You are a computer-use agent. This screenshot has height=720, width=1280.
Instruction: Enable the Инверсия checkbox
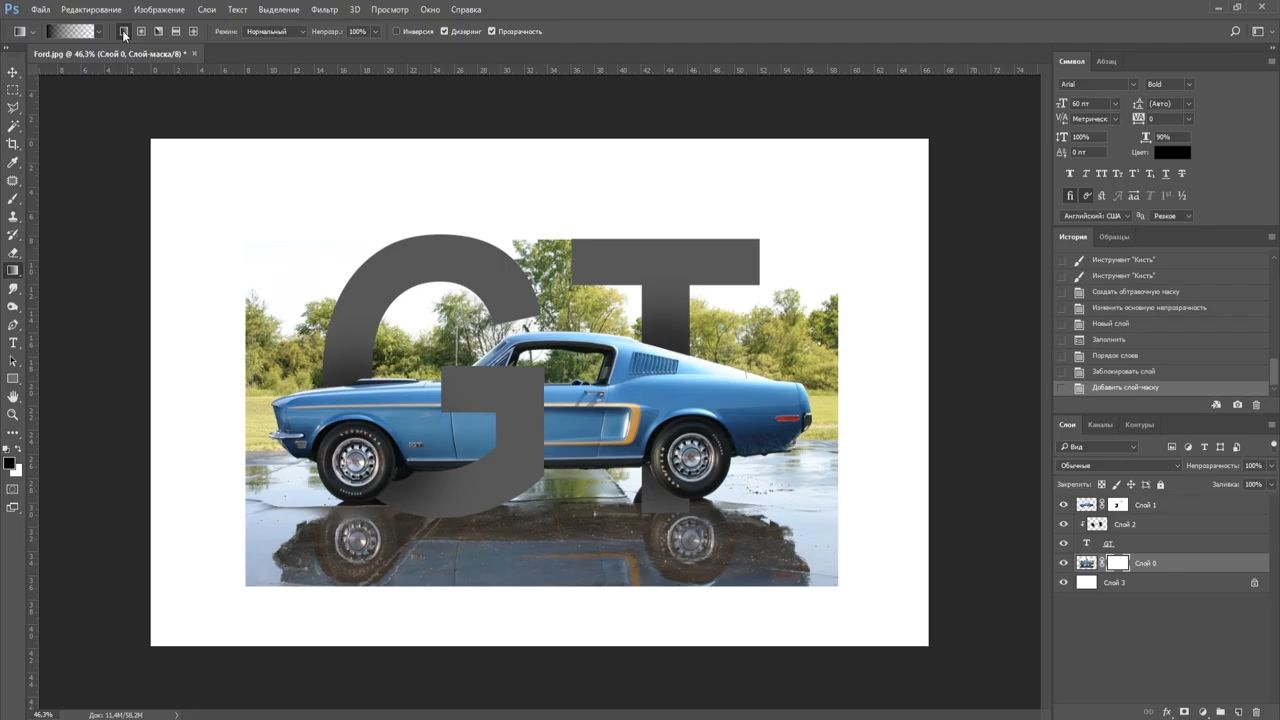pos(396,32)
